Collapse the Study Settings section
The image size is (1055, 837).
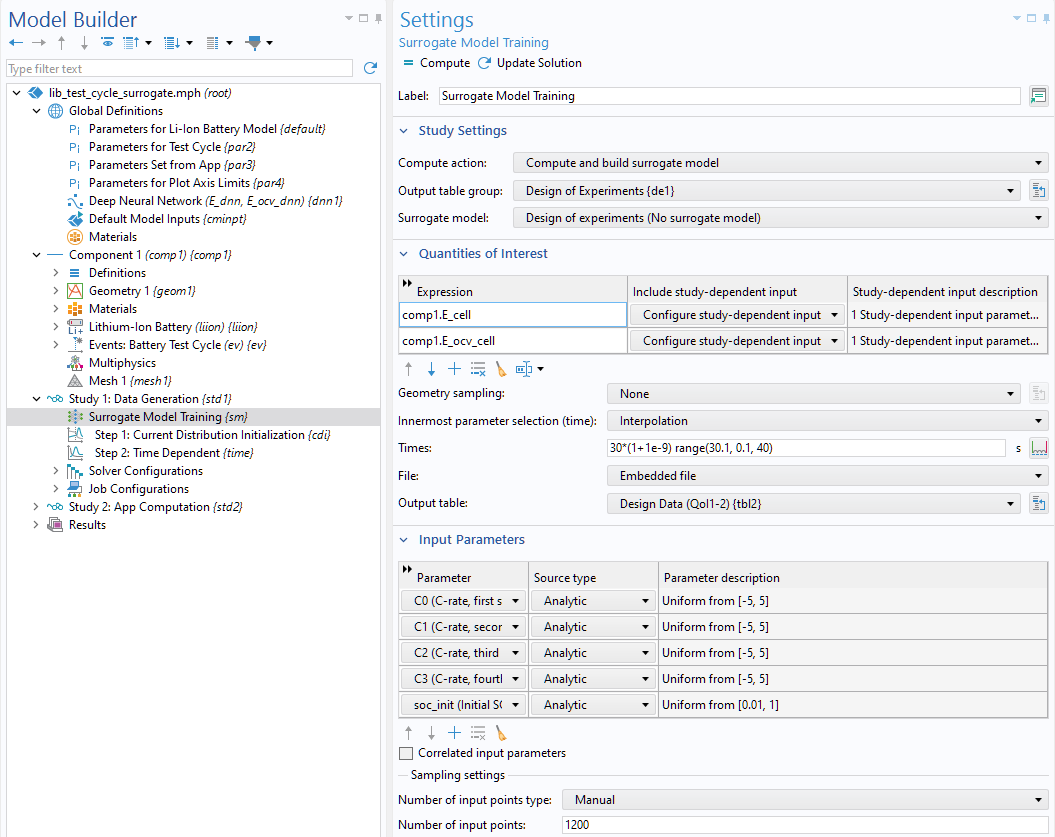coord(405,131)
